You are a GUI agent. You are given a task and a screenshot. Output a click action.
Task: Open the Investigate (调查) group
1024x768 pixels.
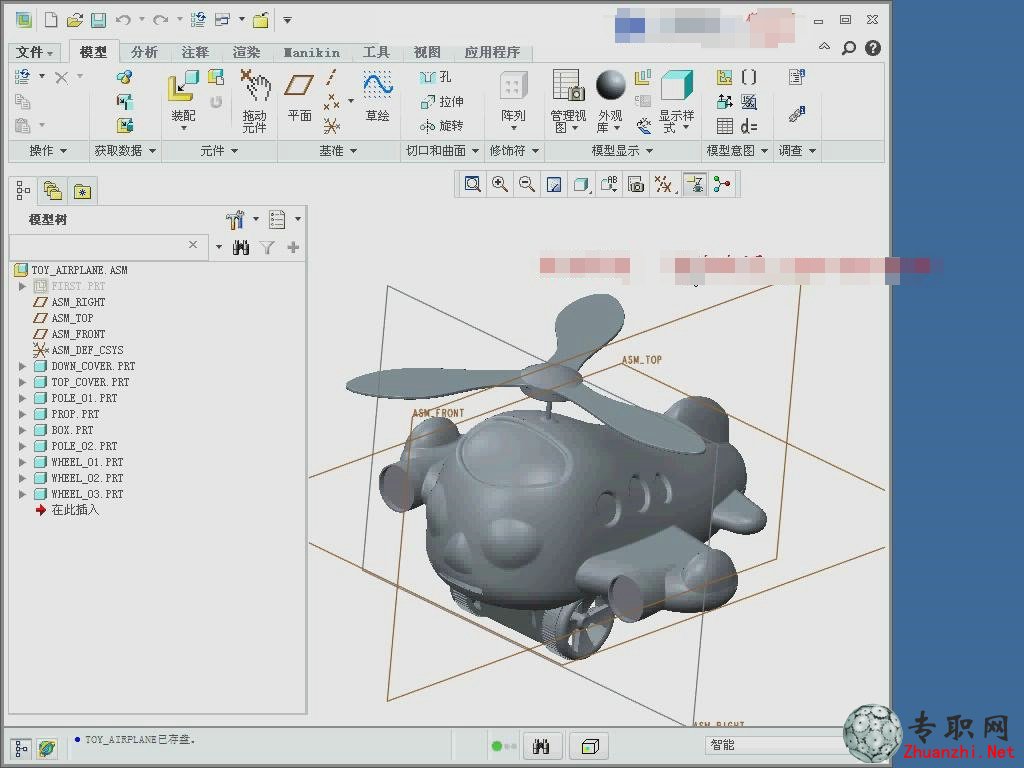coord(797,151)
